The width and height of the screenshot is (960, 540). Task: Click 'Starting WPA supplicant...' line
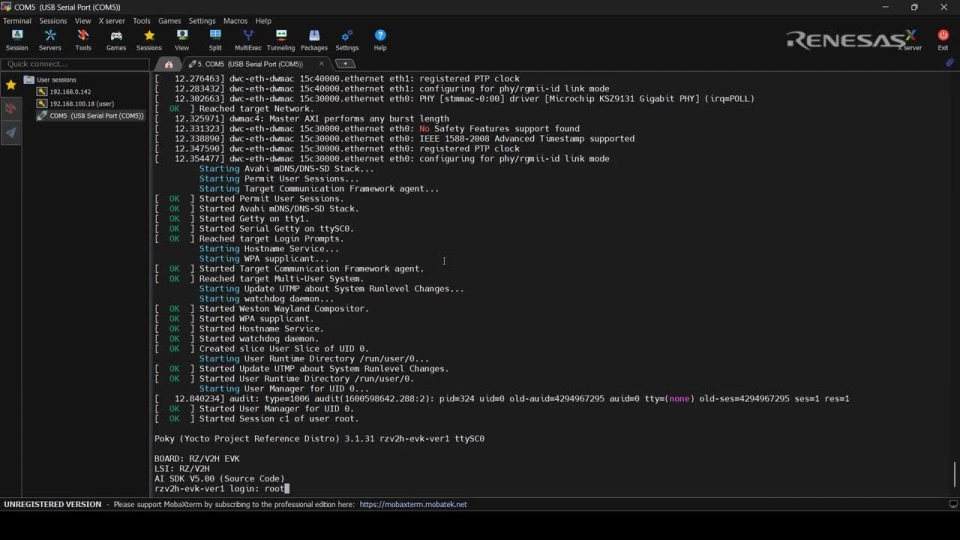[264, 258]
